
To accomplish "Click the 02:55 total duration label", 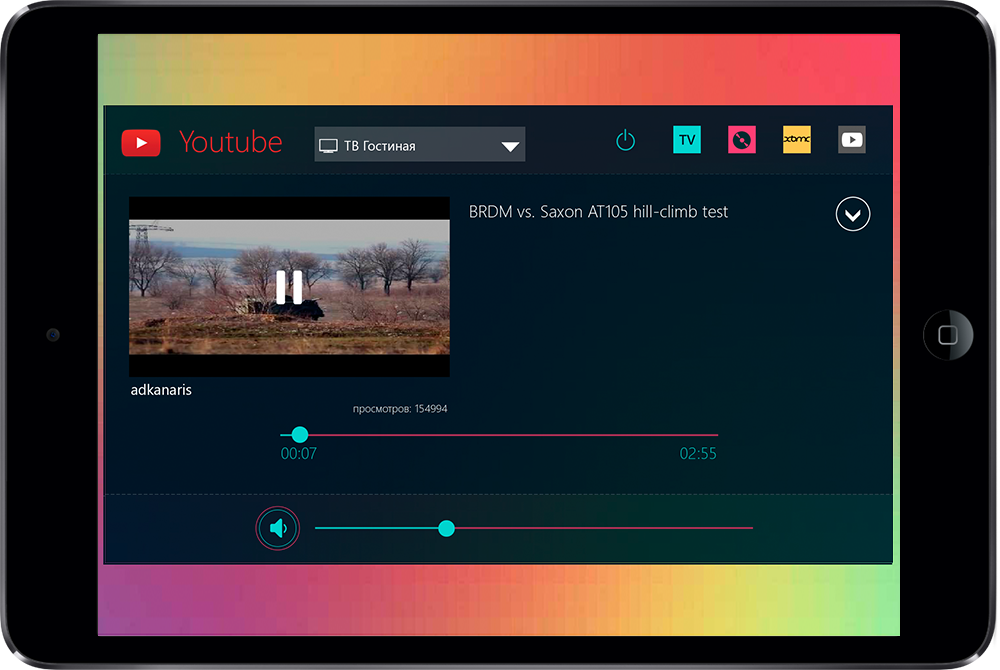I will (698, 454).
